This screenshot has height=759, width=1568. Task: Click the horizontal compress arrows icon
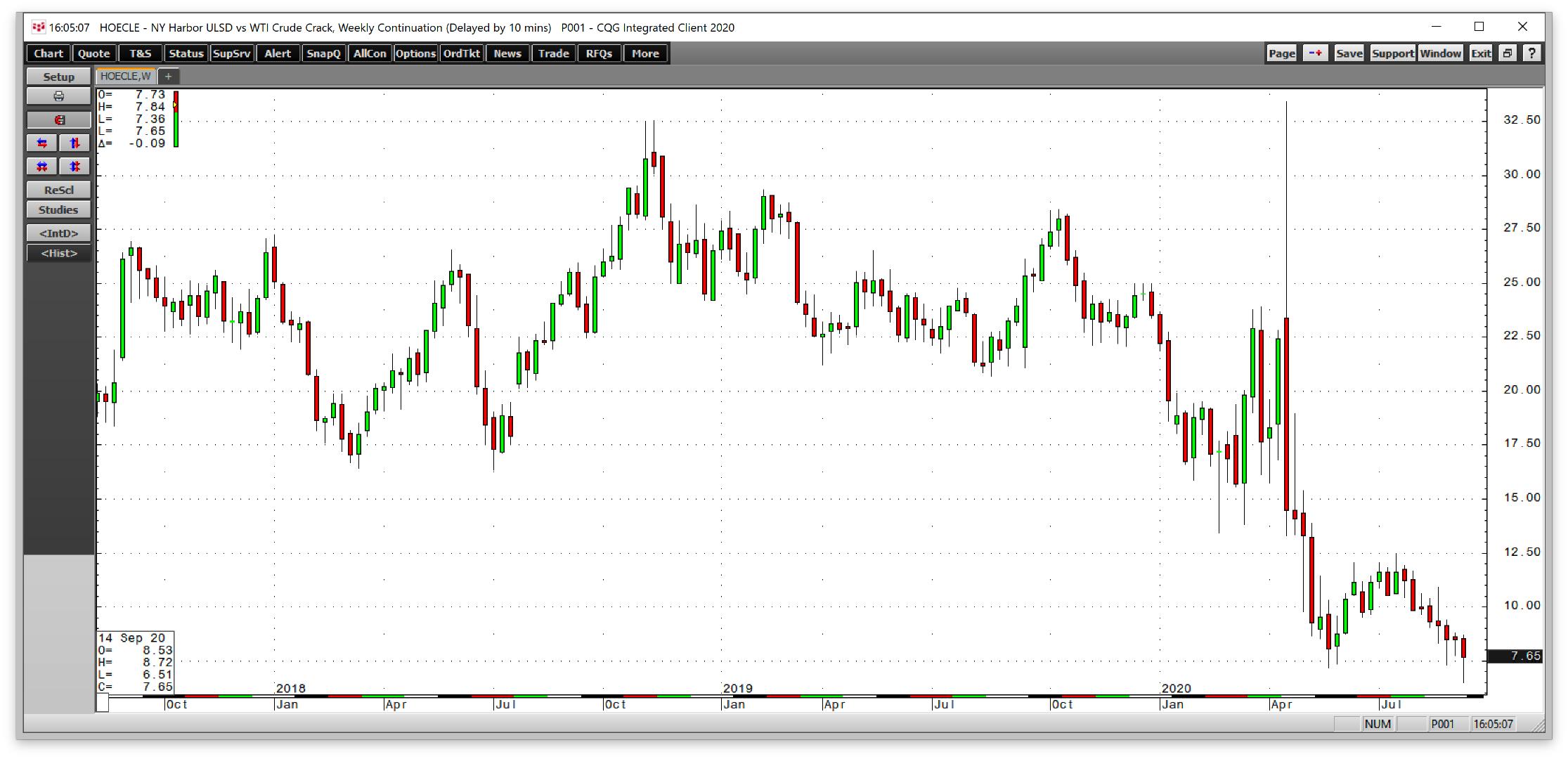pyautogui.click(x=42, y=167)
